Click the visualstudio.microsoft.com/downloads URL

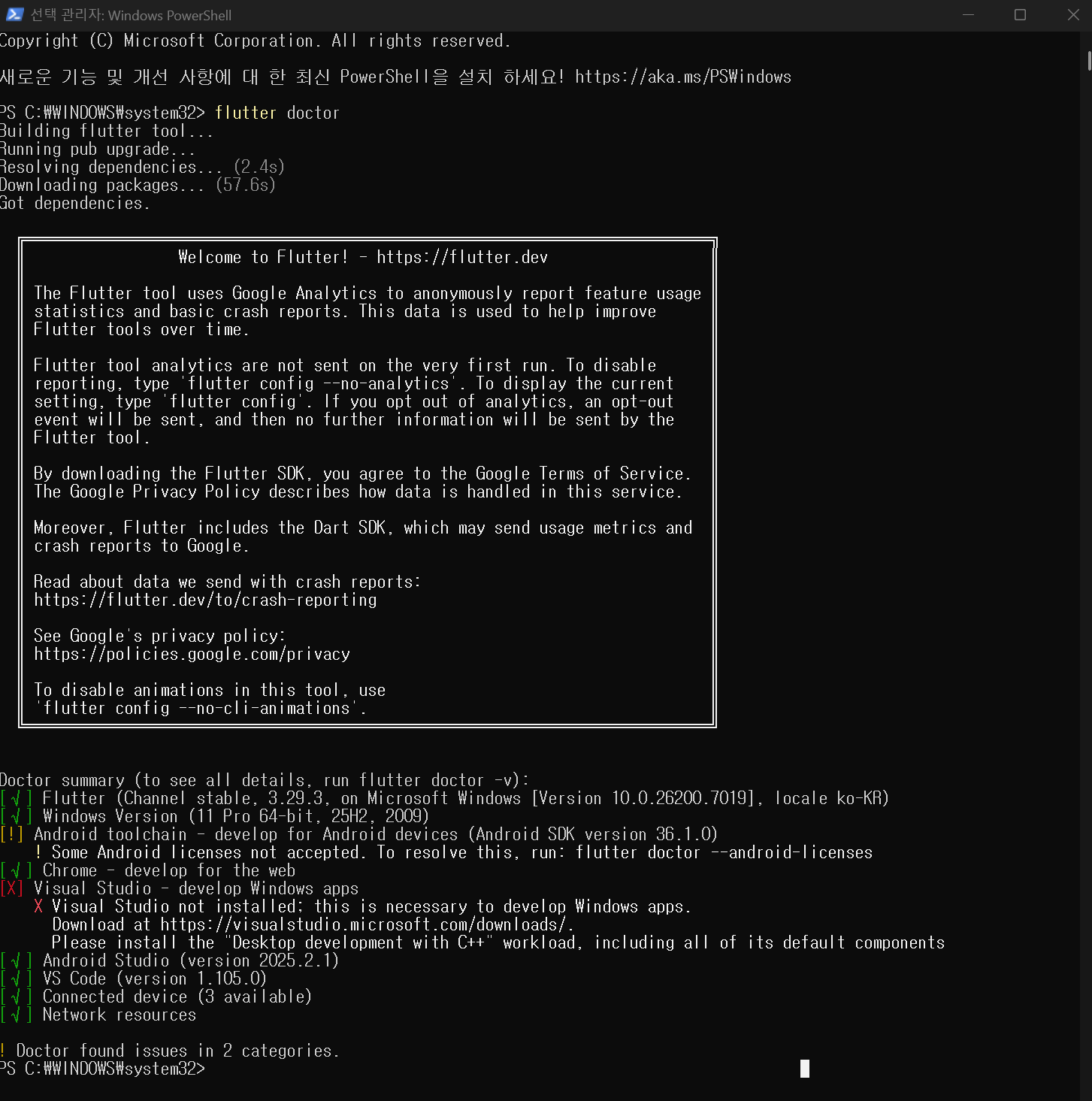367,924
